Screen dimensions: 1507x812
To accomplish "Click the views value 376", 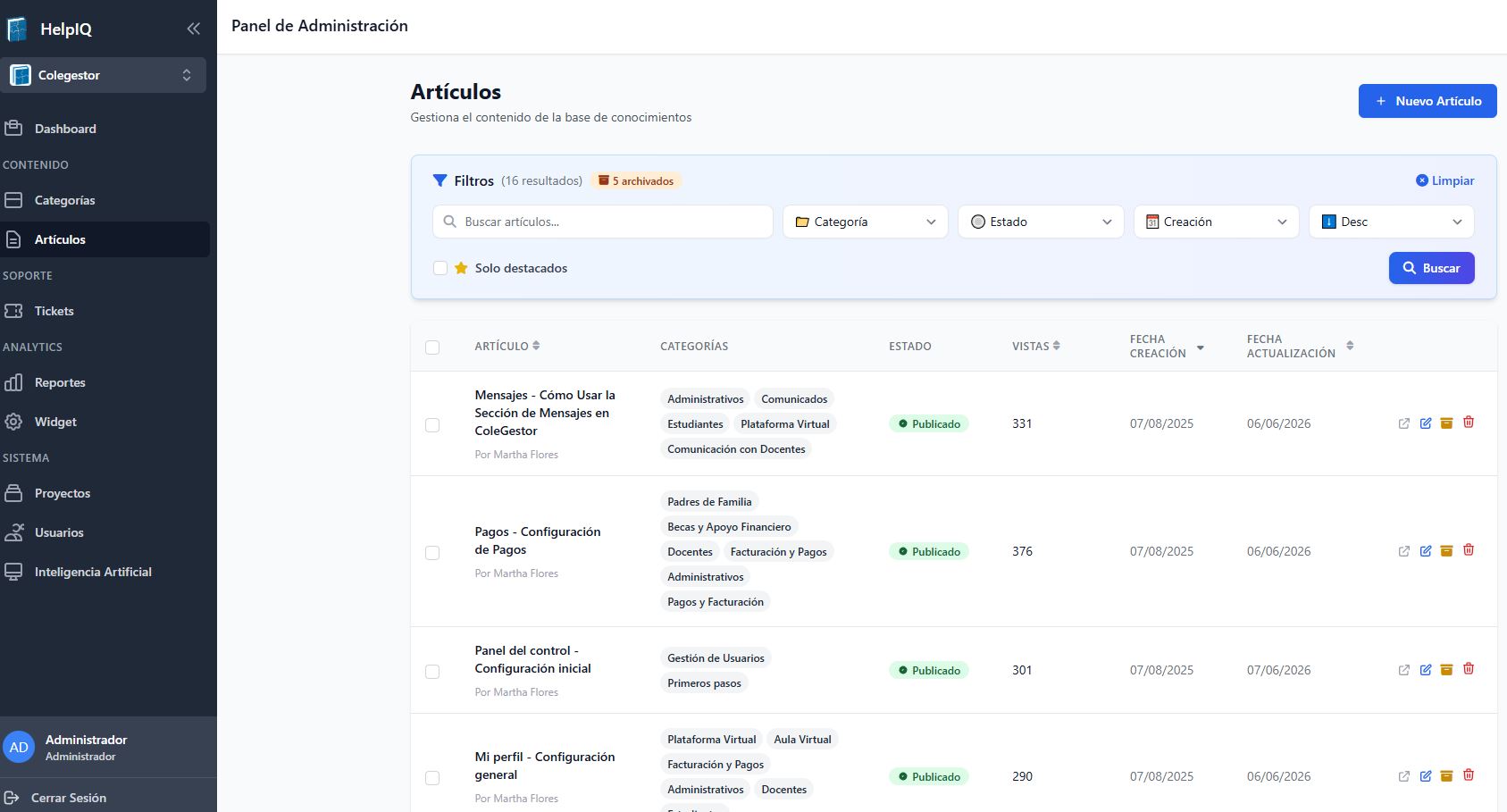I will [1022, 551].
